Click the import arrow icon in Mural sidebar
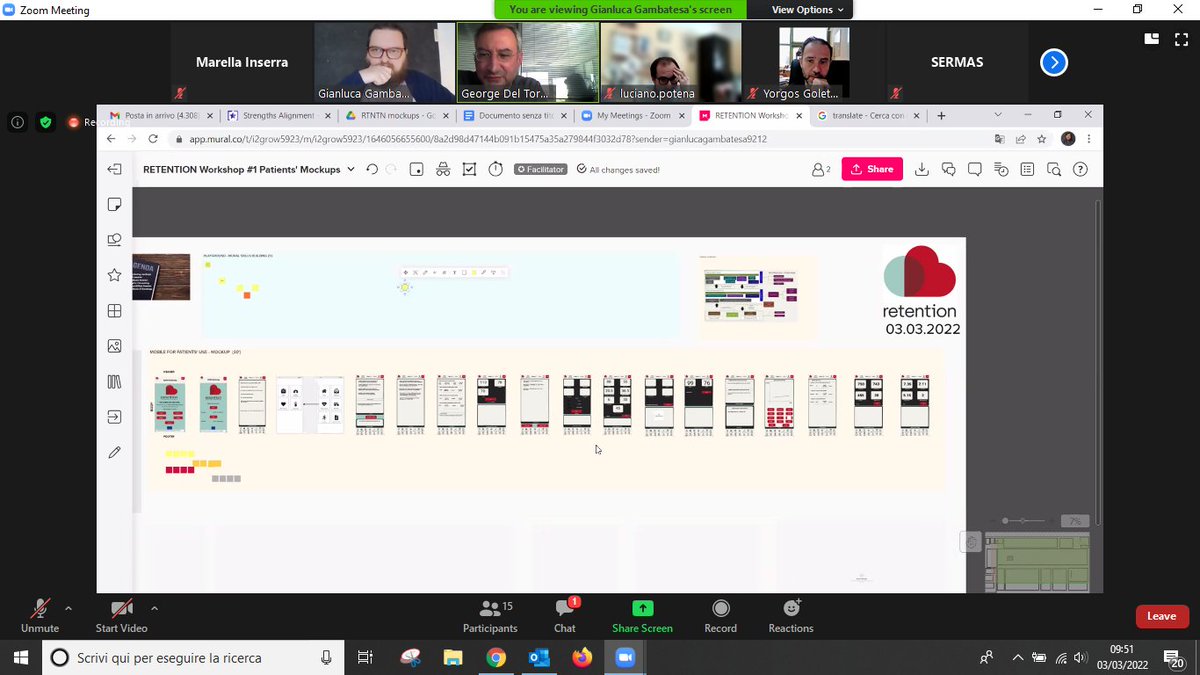The image size is (1200, 675). [x=114, y=416]
